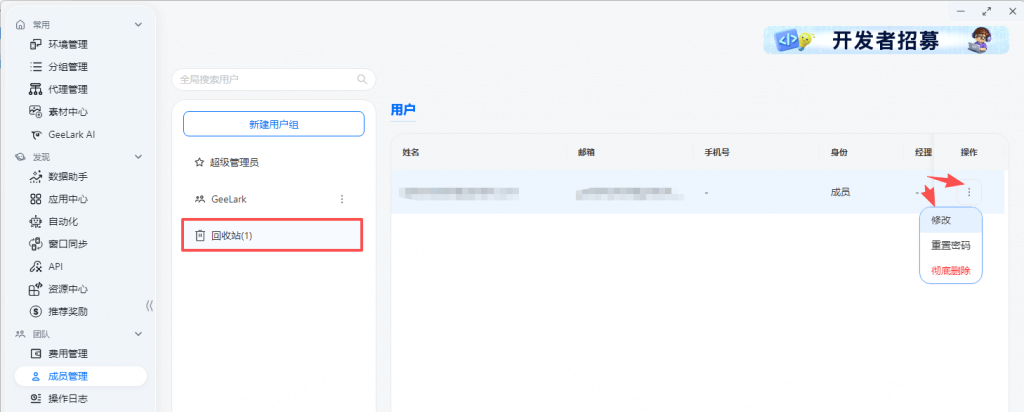Open 代理管理 page
The height and width of the screenshot is (412, 1024).
pyautogui.click(x=68, y=89)
